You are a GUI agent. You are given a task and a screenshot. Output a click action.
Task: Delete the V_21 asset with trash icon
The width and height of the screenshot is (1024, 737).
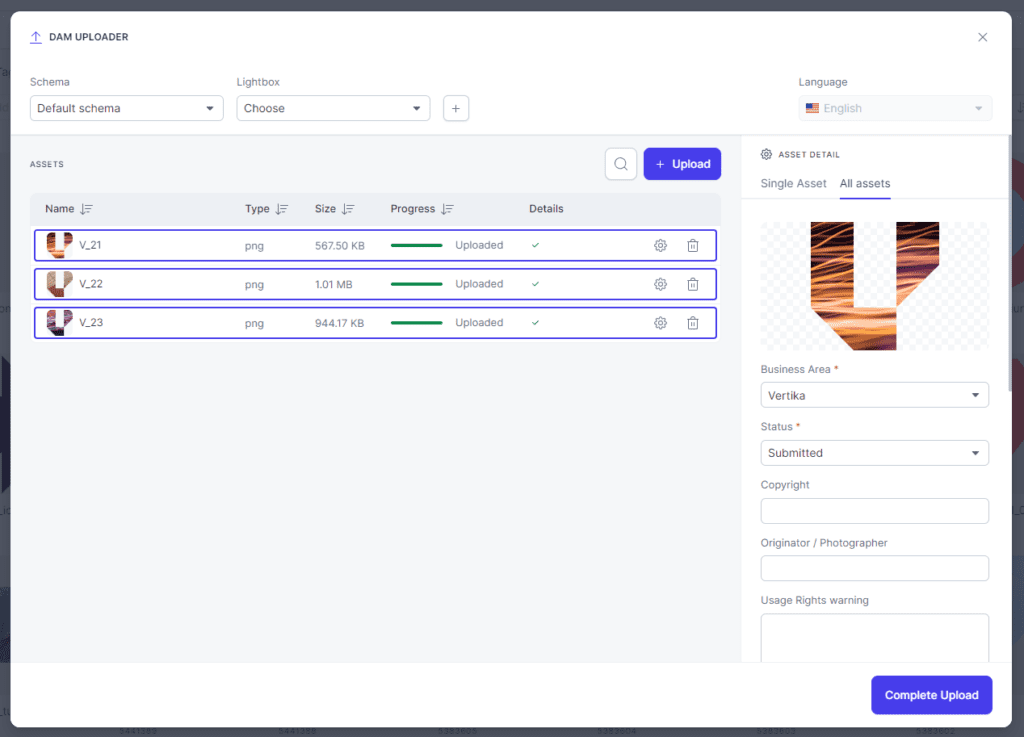pyautogui.click(x=693, y=245)
